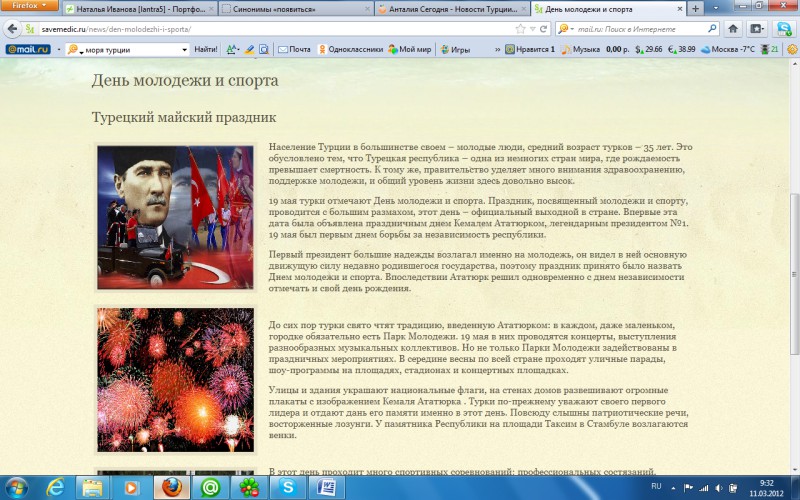Expand hidden toolbar items with the chevron
Image resolution: width=800 pixels, height=500 pixels.
coord(497,49)
